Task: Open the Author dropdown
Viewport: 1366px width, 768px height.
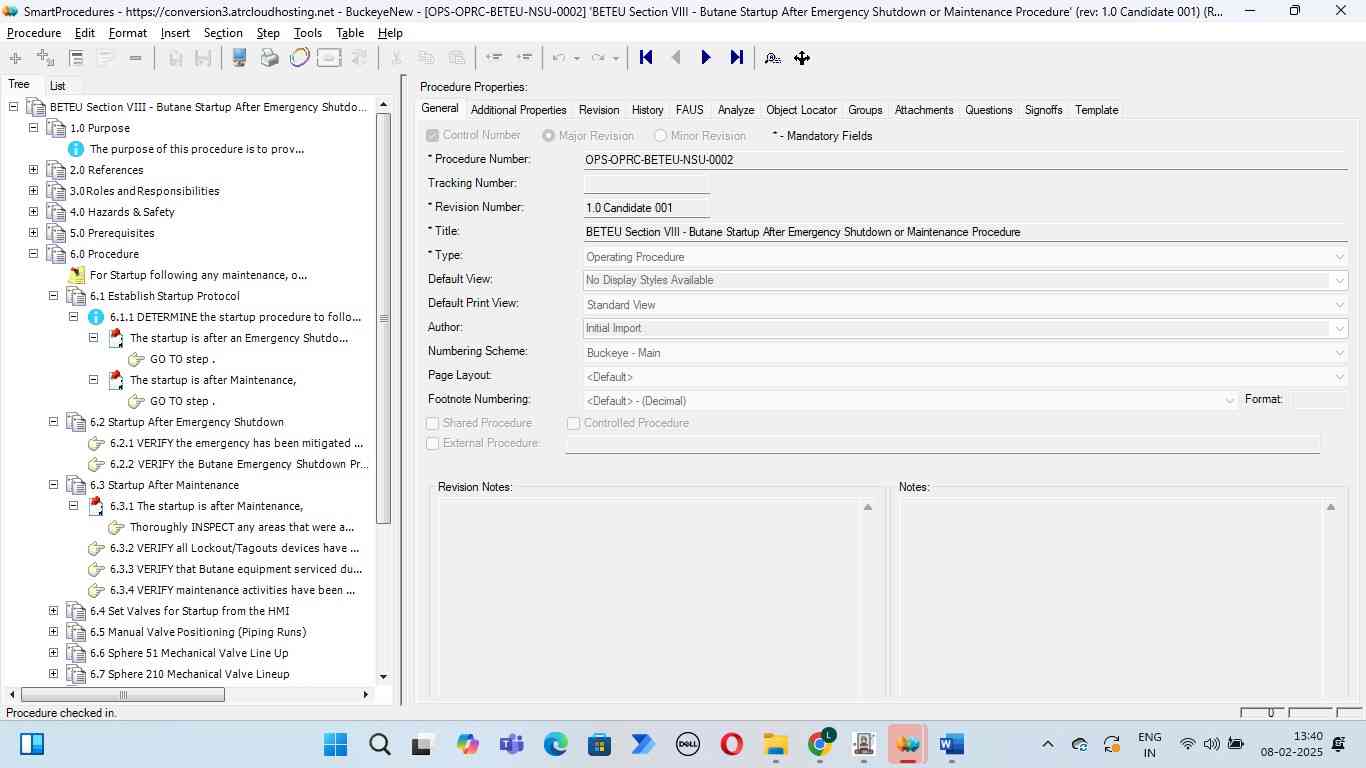Action: point(1339,328)
